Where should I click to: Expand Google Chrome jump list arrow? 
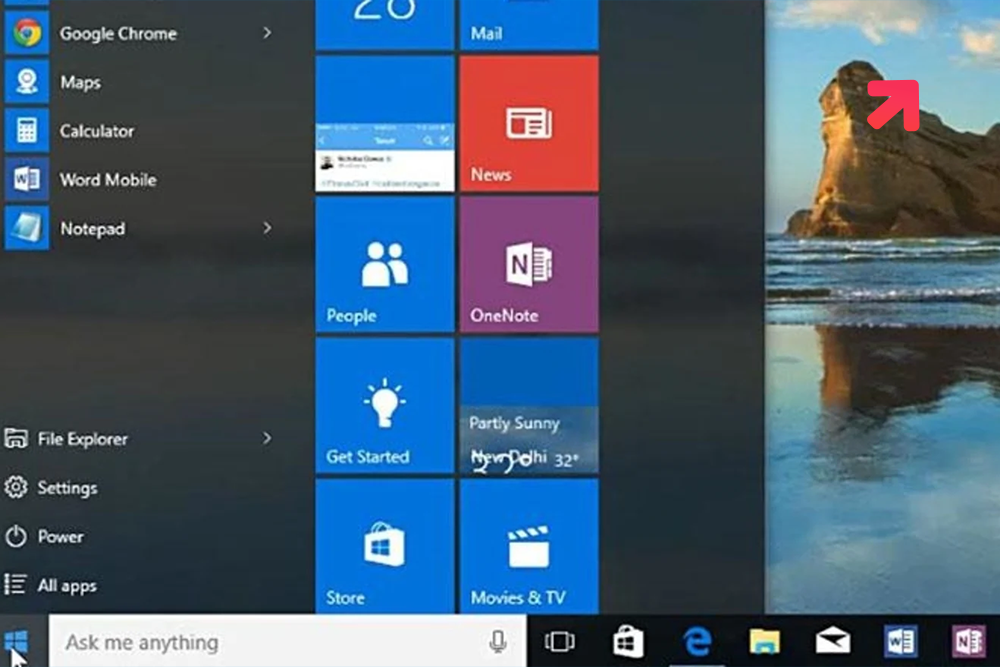click(x=267, y=33)
